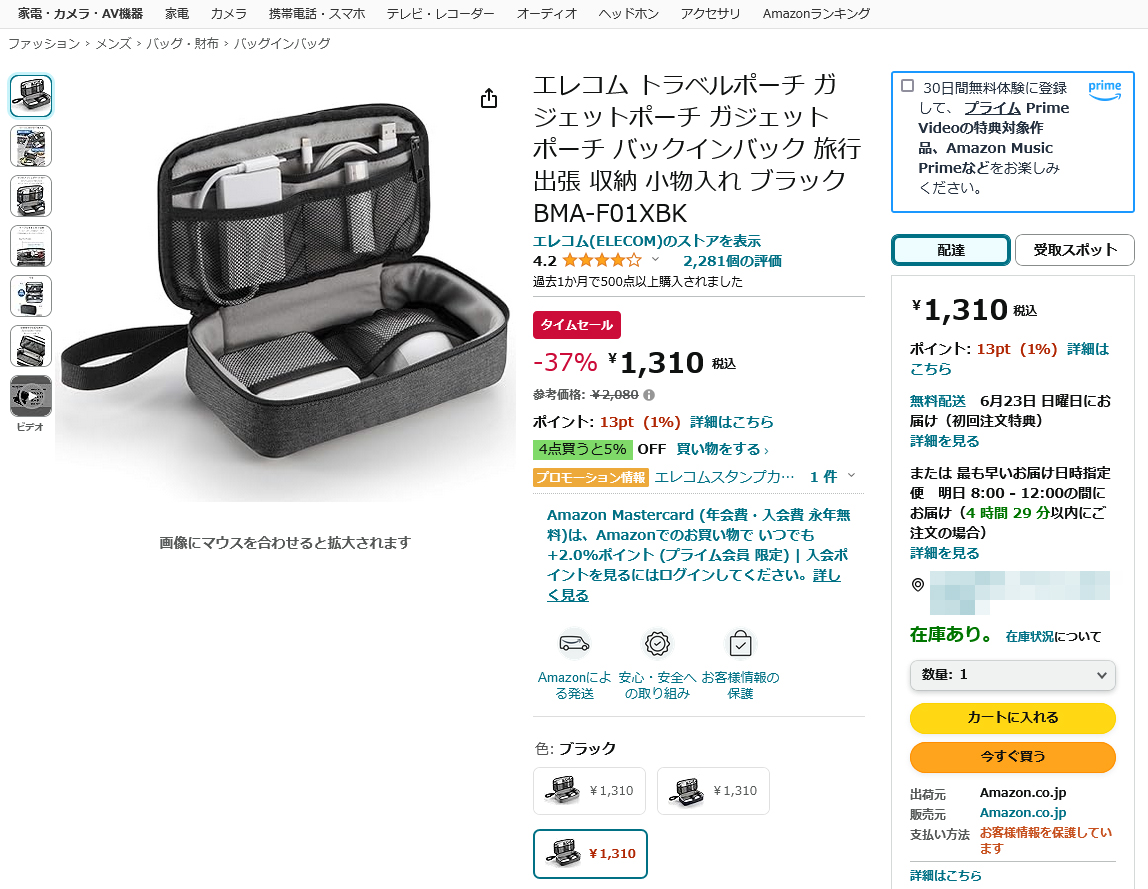Image resolution: width=1148 pixels, height=889 pixels.
Task: Click the prime logo in signup box
Action: click(x=1104, y=90)
